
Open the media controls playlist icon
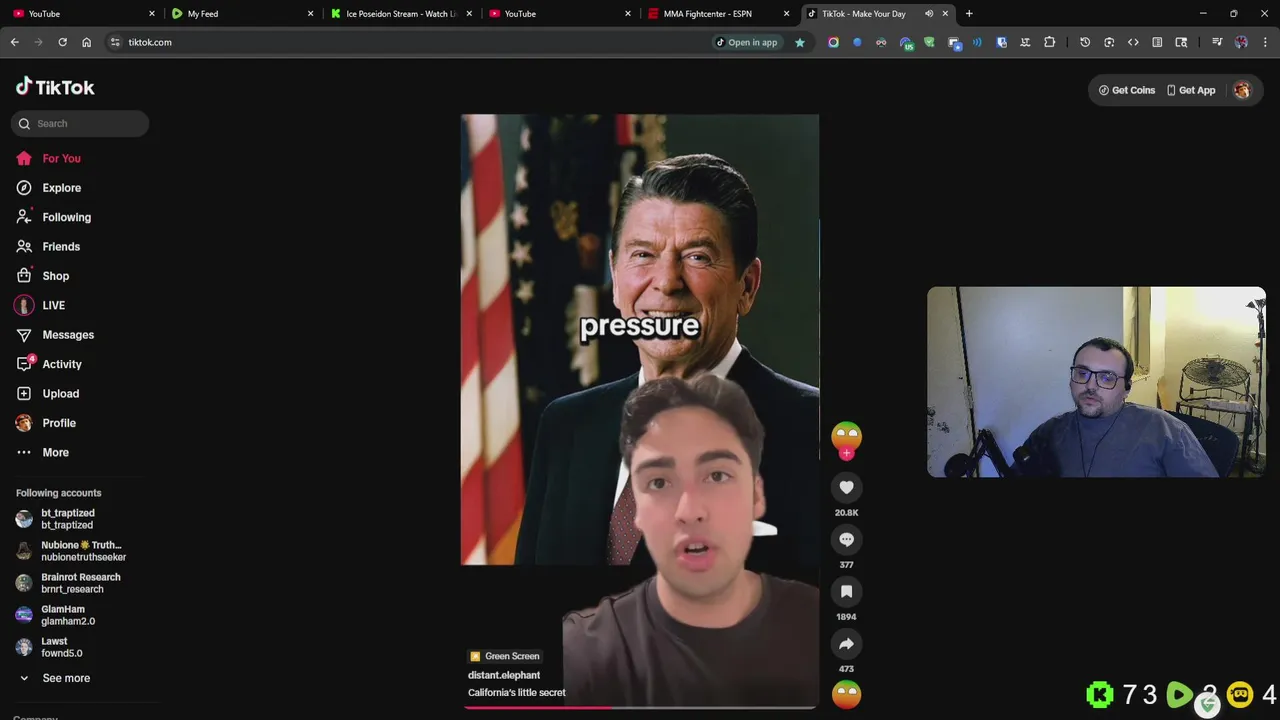click(x=1217, y=42)
